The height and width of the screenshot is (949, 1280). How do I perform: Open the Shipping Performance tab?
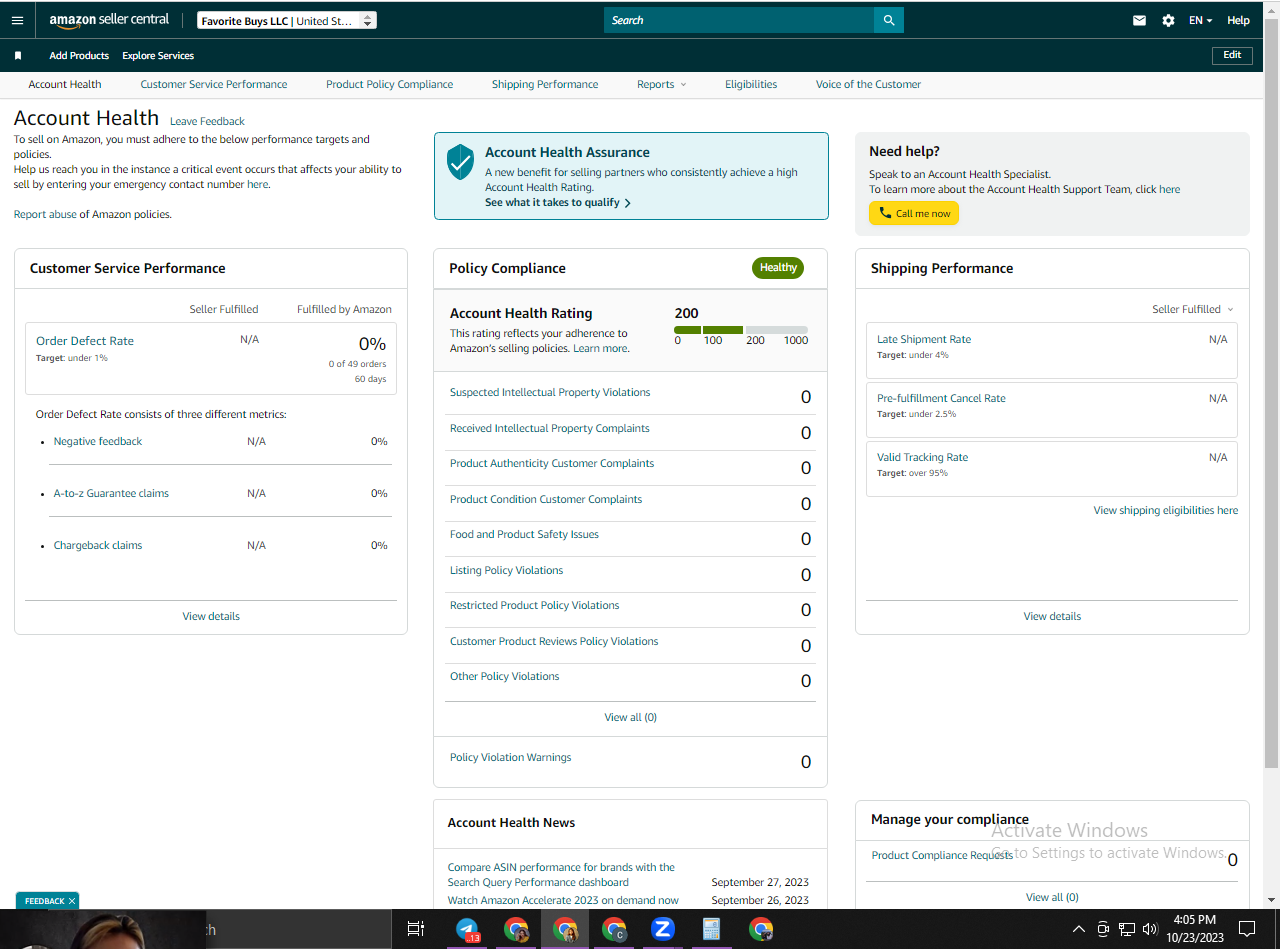coord(545,84)
